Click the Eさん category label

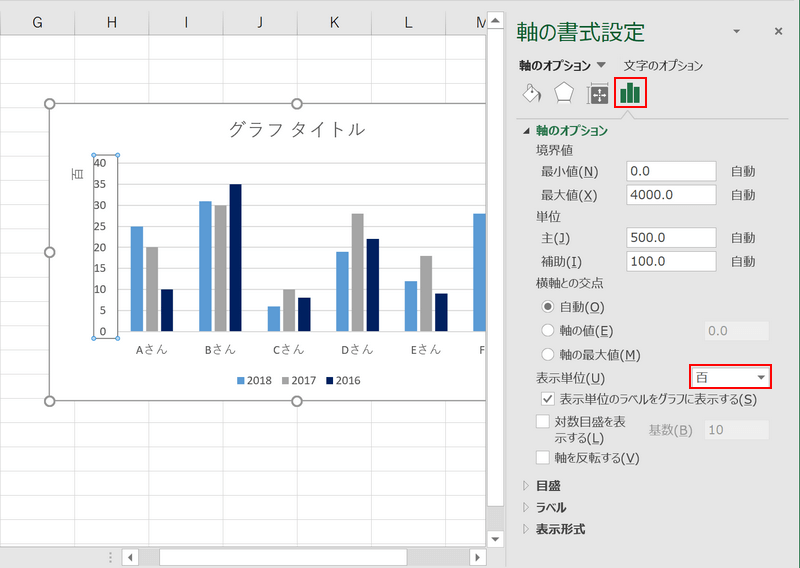(426, 350)
